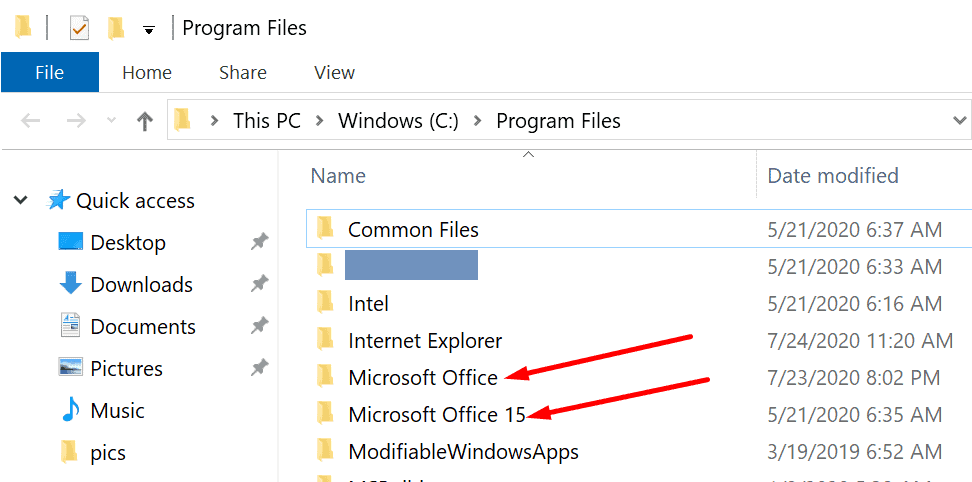The width and height of the screenshot is (972, 482).
Task: Open Documents in the navigation pane
Action: click(x=143, y=326)
